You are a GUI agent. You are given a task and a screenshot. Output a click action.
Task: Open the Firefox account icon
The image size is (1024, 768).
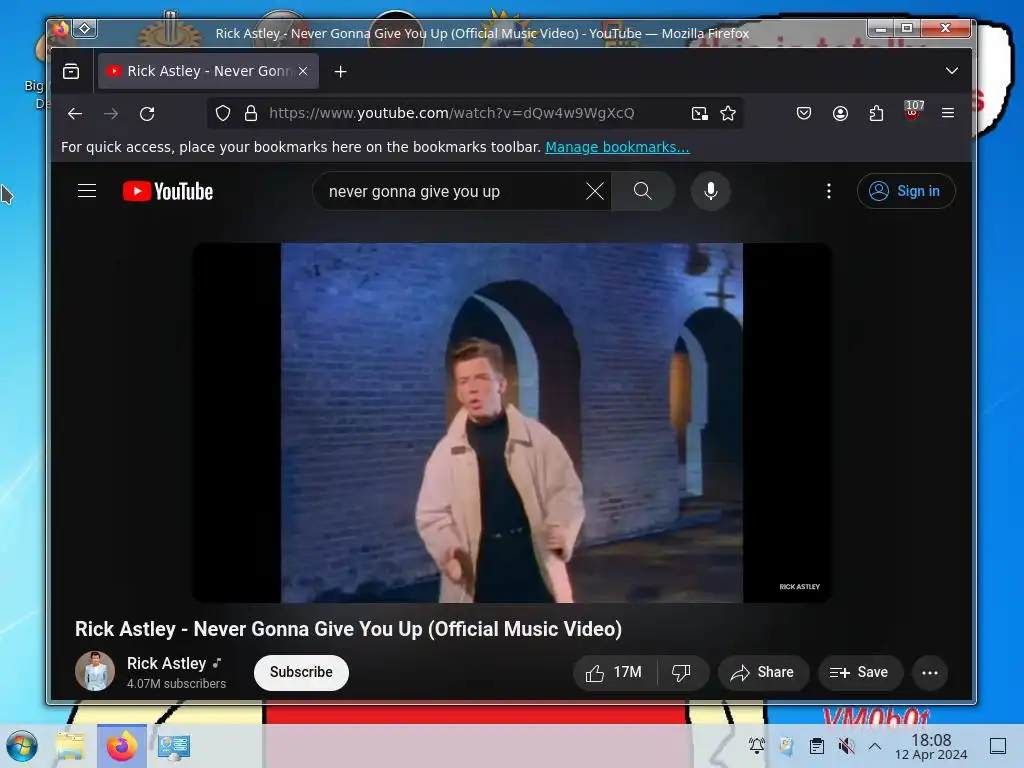tap(840, 114)
